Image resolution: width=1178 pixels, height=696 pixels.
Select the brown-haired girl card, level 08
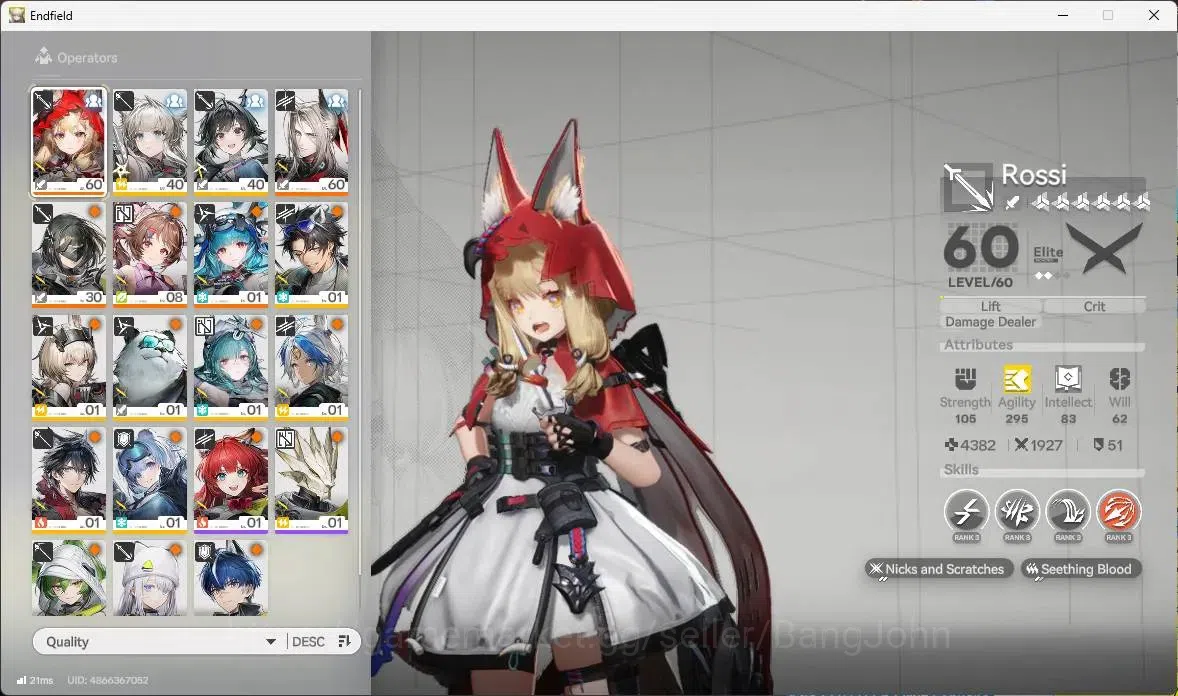(150, 254)
